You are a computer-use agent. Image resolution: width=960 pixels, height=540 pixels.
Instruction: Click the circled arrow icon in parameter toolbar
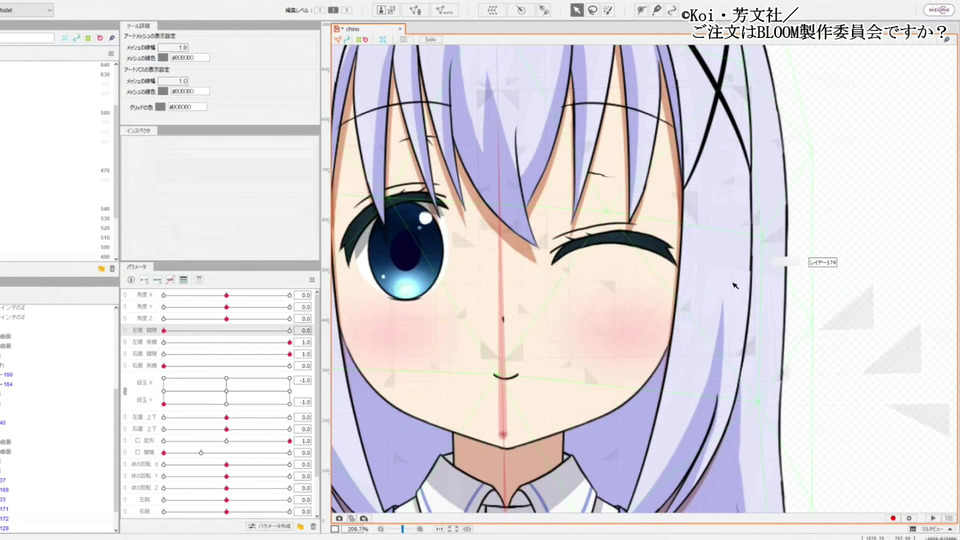130,280
